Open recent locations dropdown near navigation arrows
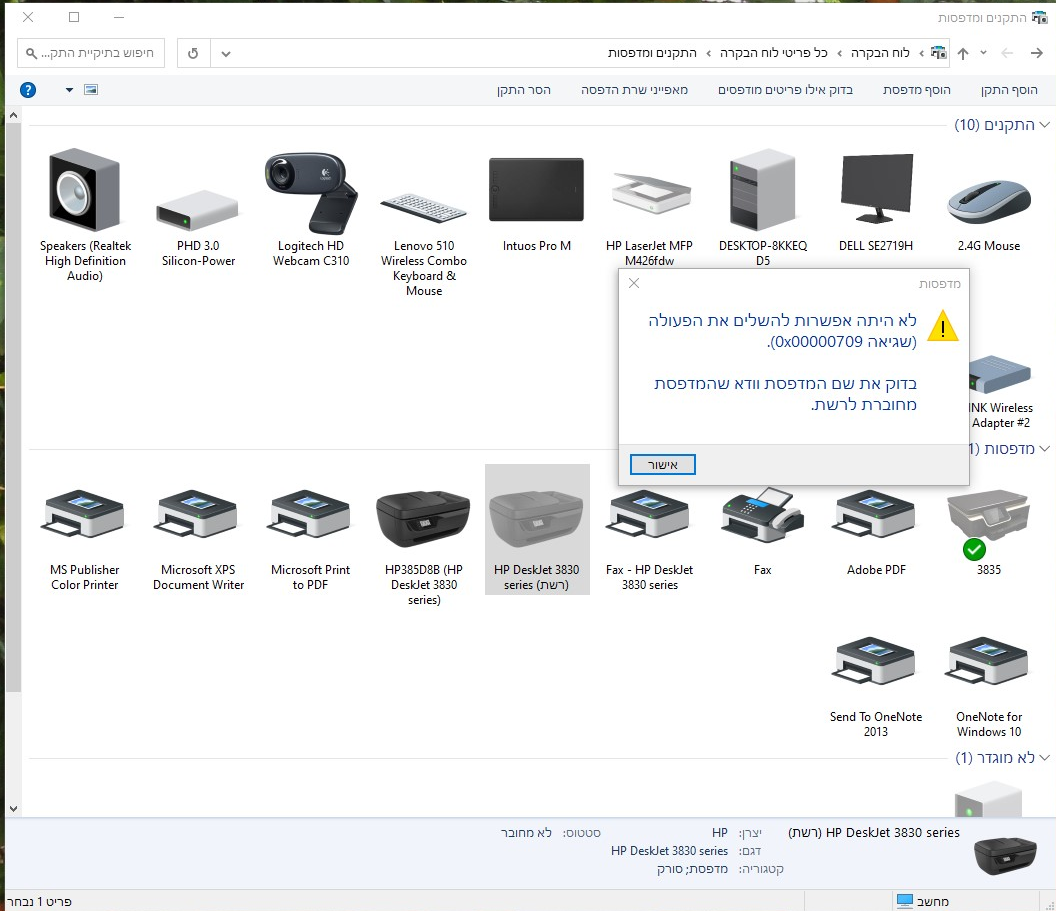The height and width of the screenshot is (911, 1056). 983,53
